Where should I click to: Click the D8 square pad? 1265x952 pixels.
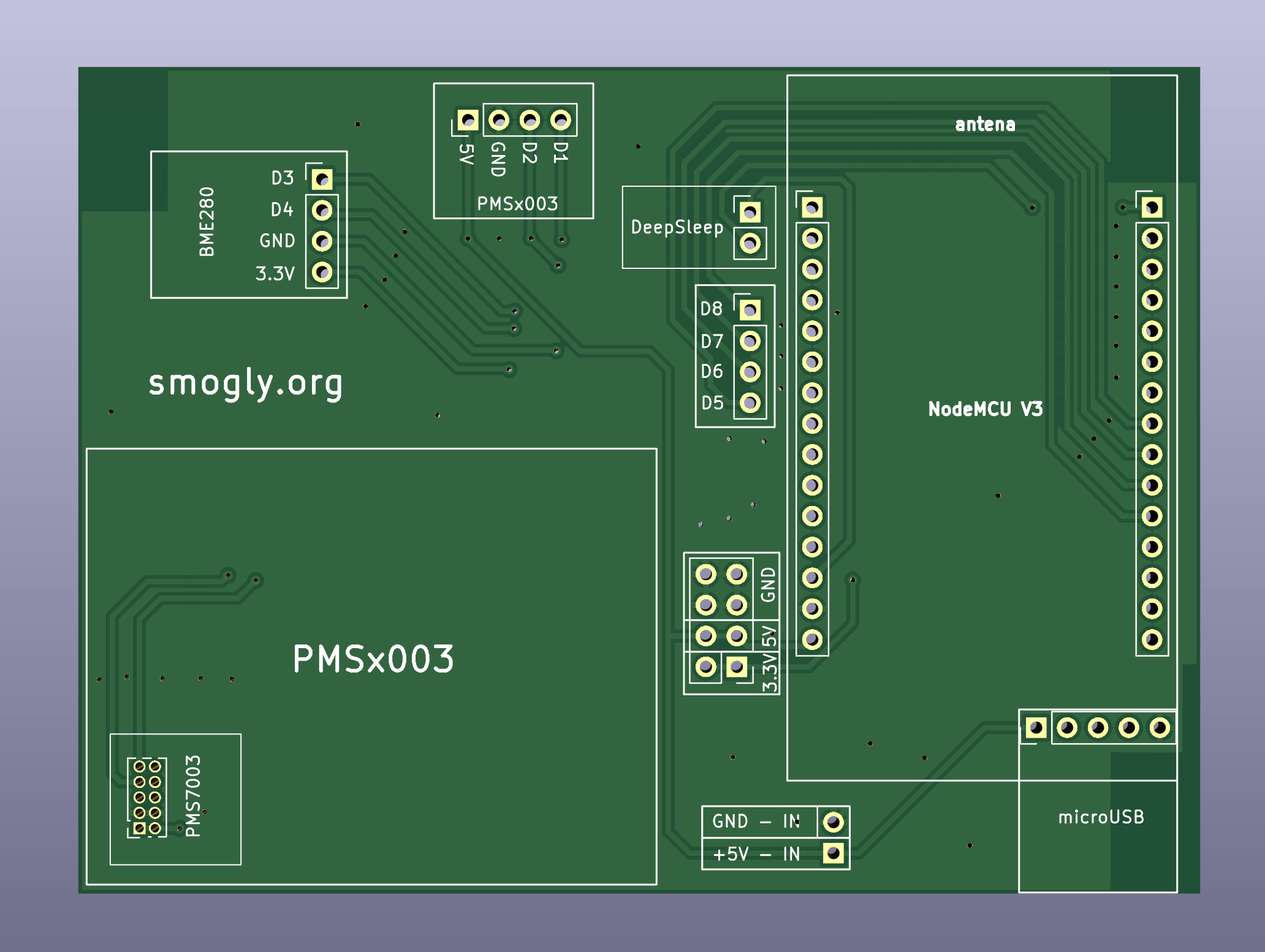click(x=750, y=310)
